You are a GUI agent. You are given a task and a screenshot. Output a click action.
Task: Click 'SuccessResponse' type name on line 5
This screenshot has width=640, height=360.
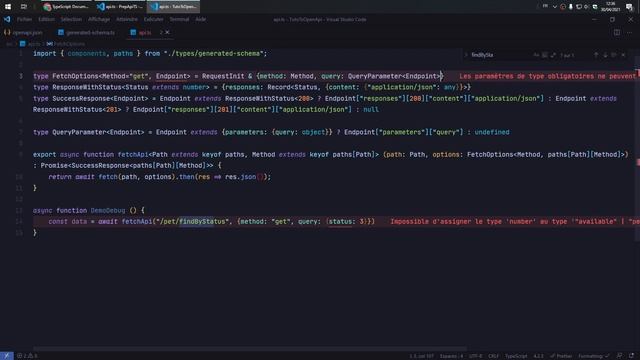coord(81,99)
